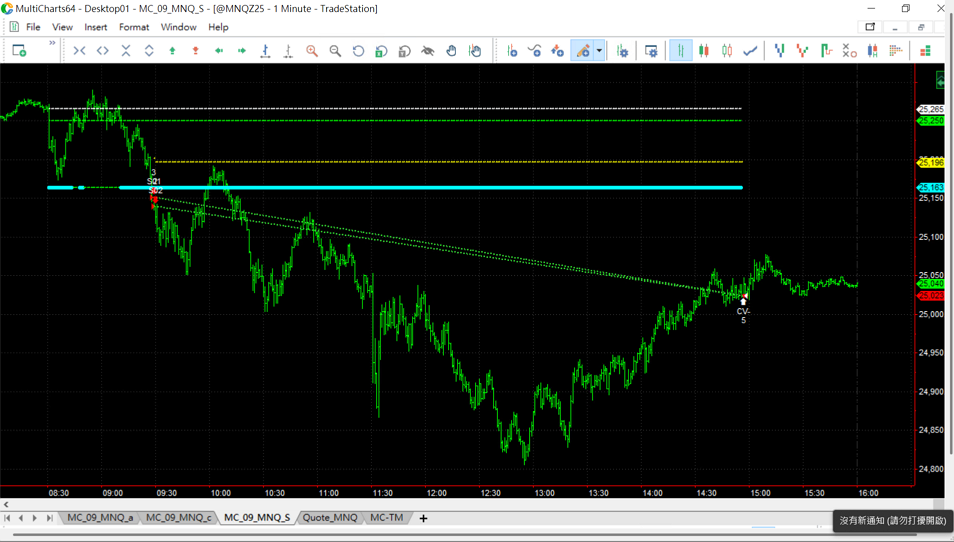Viewport: 954px width, 542px height.
Task: Open the Window menu
Action: (178, 27)
